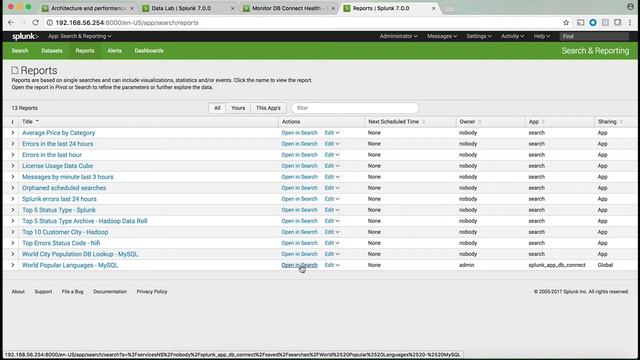The height and width of the screenshot is (360, 640).
Task: Go to the Datasets nav tab
Action: tap(52, 51)
